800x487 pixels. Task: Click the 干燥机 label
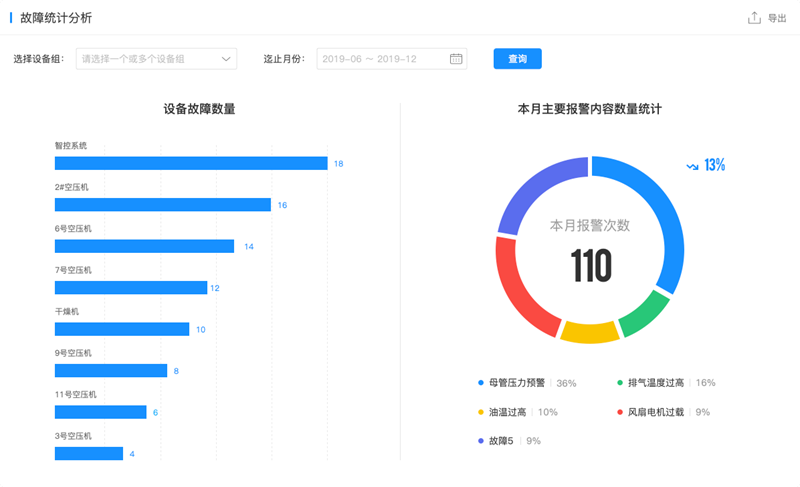[67, 311]
